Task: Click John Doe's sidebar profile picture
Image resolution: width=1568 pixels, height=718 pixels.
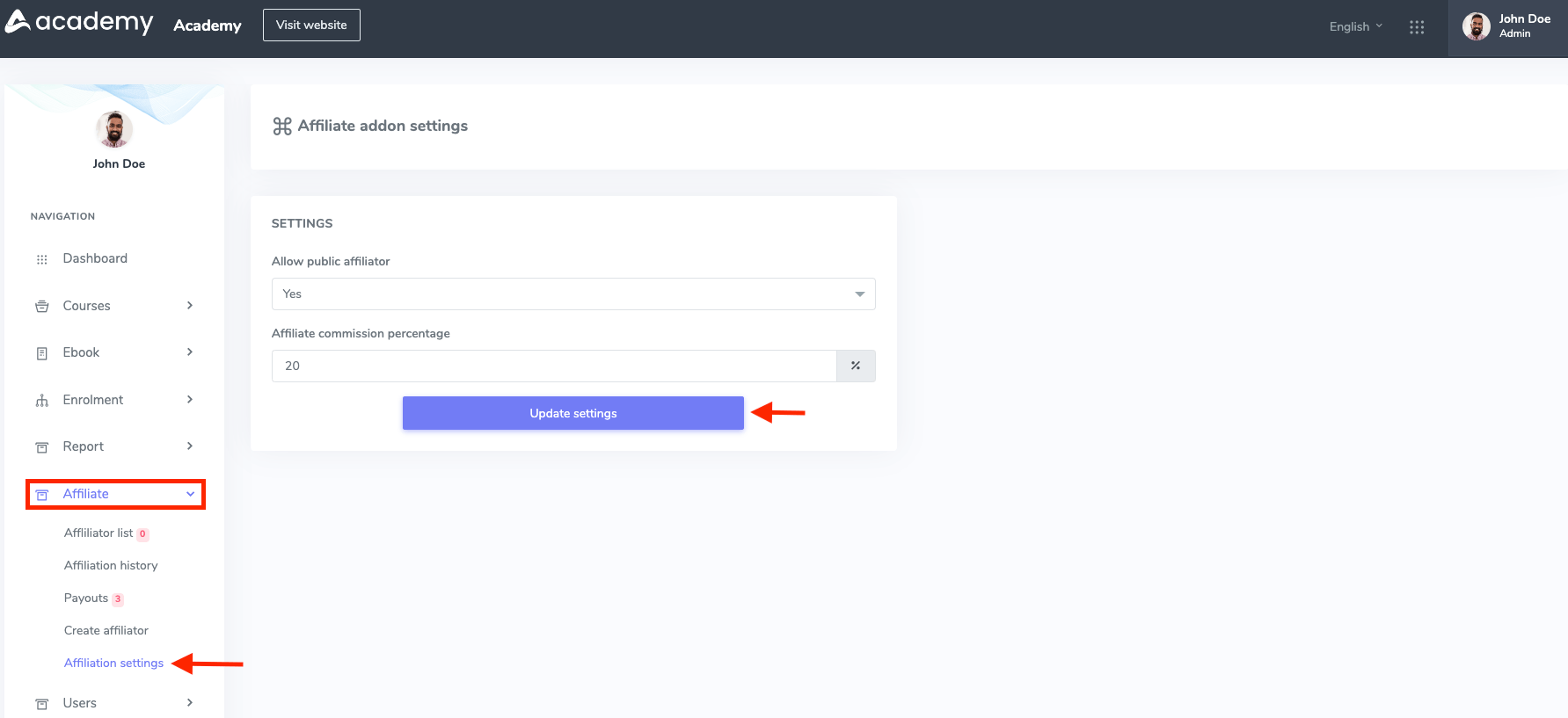Action: tap(114, 130)
